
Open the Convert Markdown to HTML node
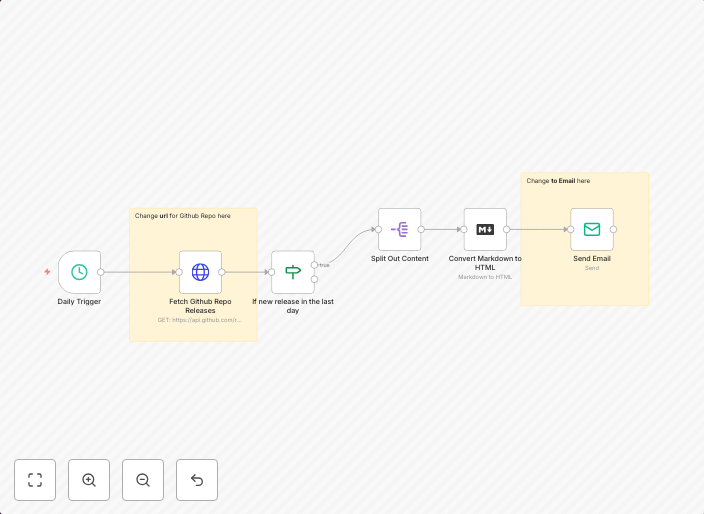pyautogui.click(x=485, y=229)
